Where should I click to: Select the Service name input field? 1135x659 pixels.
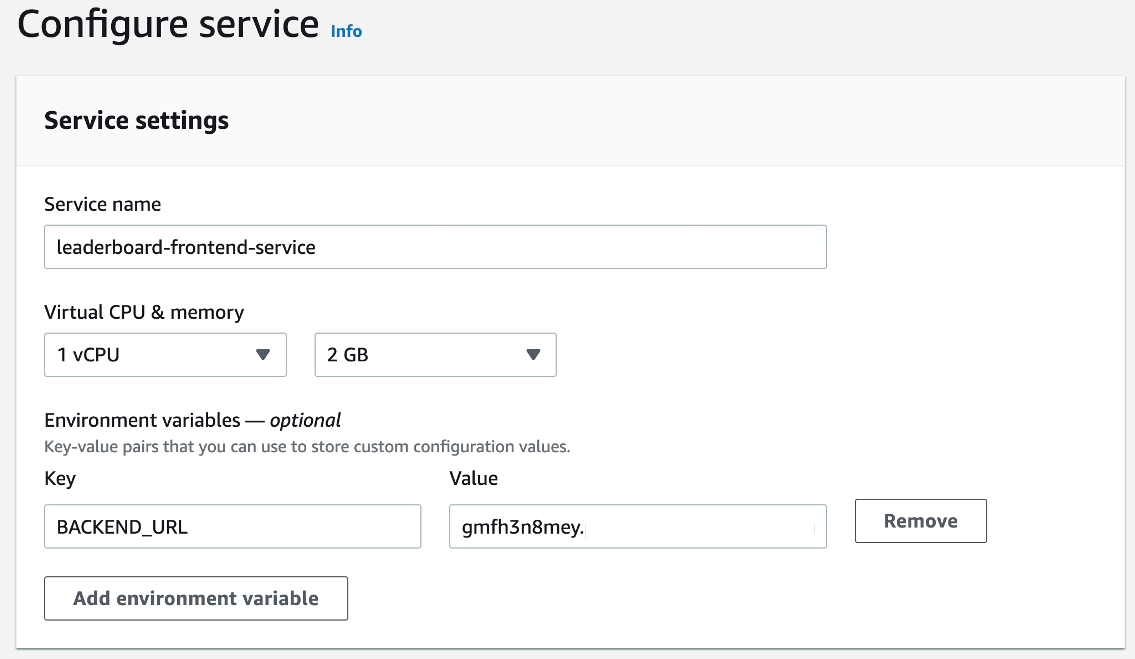click(x=435, y=246)
